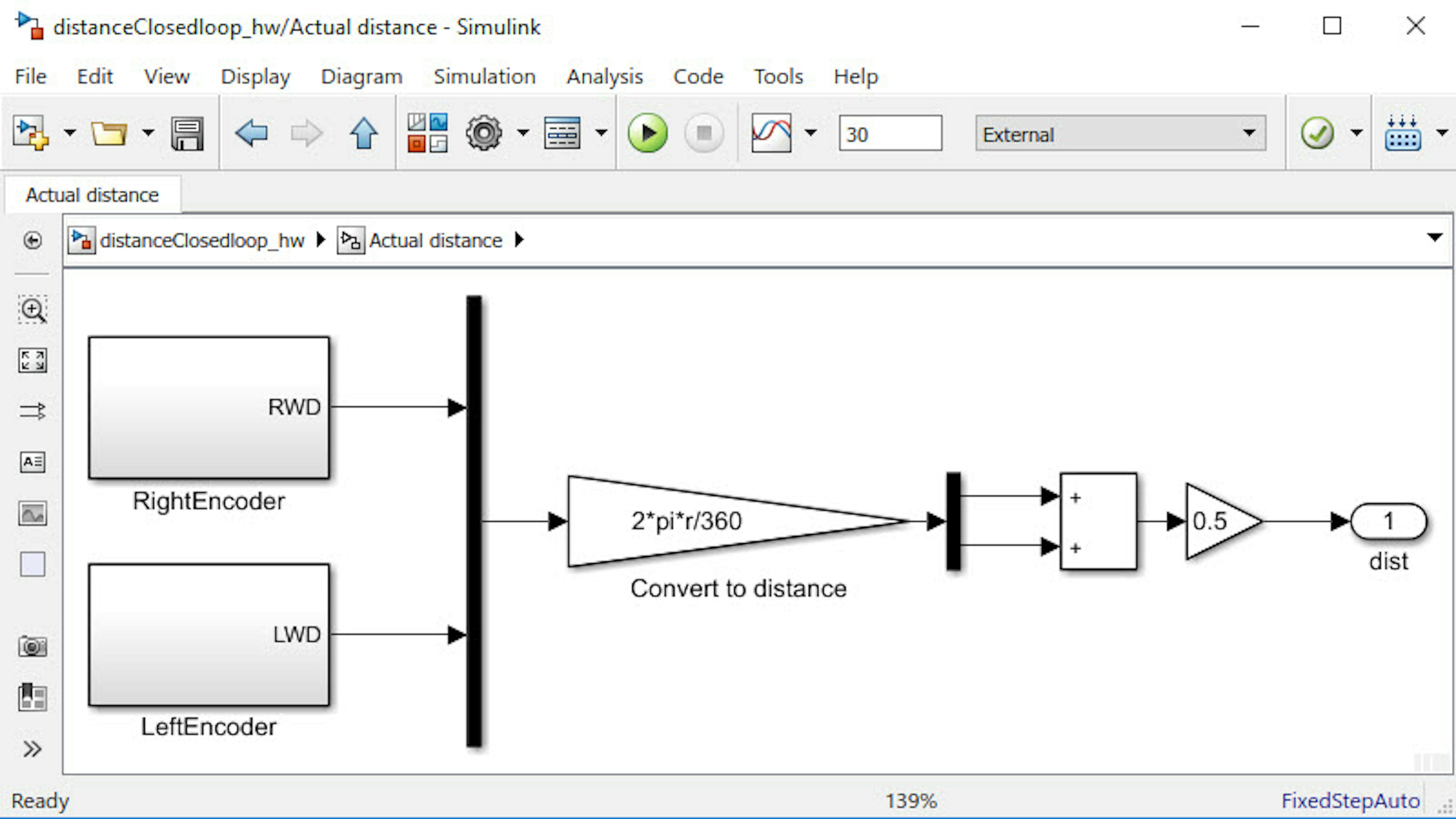
Task: Click the viewmarks palette icon
Action: (x=33, y=697)
